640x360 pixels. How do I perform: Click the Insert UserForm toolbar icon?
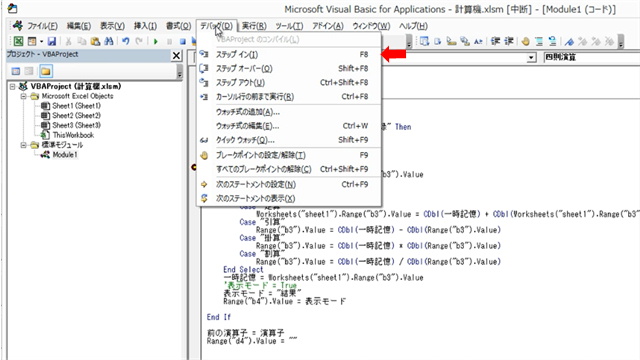coord(32,41)
